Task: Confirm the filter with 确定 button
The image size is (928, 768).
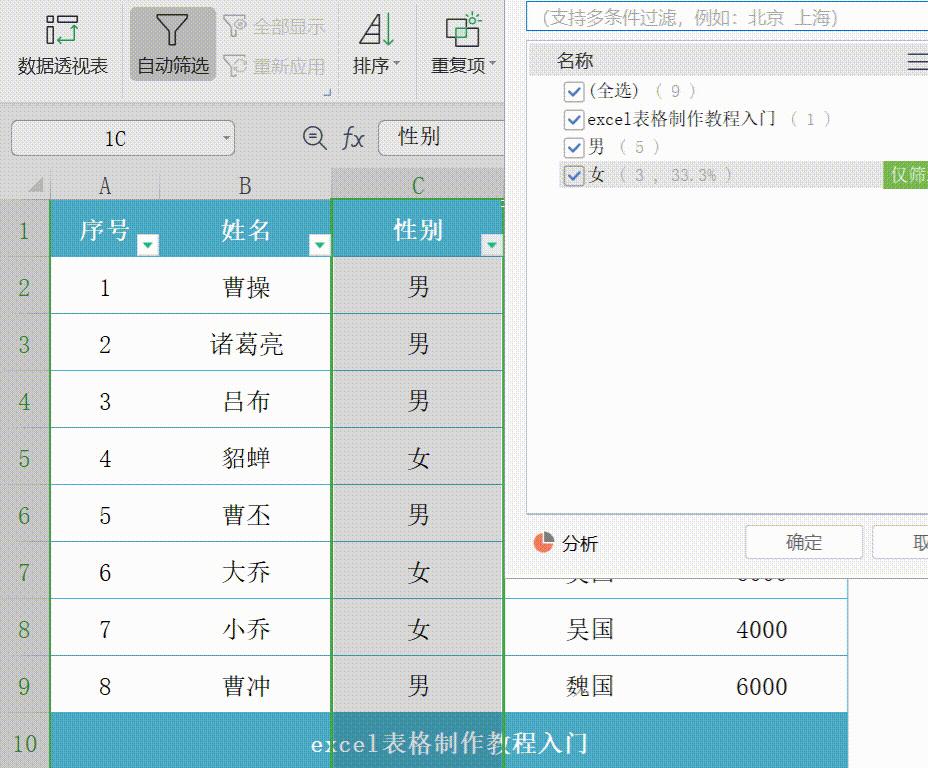Action: point(803,542)
